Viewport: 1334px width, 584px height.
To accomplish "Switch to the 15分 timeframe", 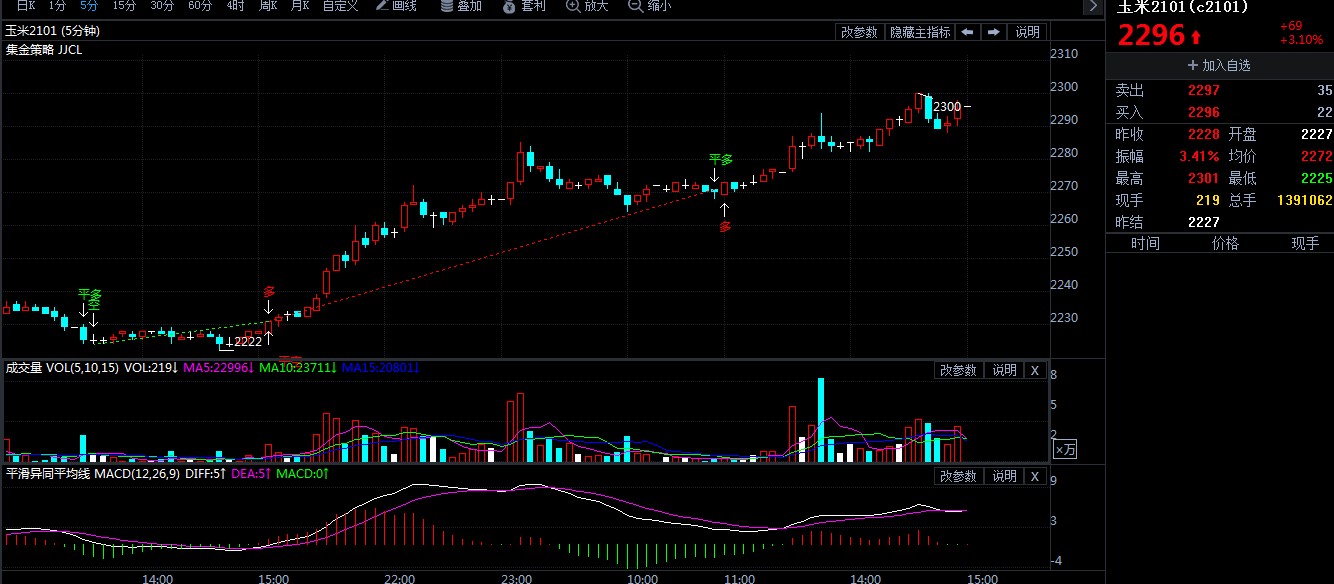I will click(124, 7).
